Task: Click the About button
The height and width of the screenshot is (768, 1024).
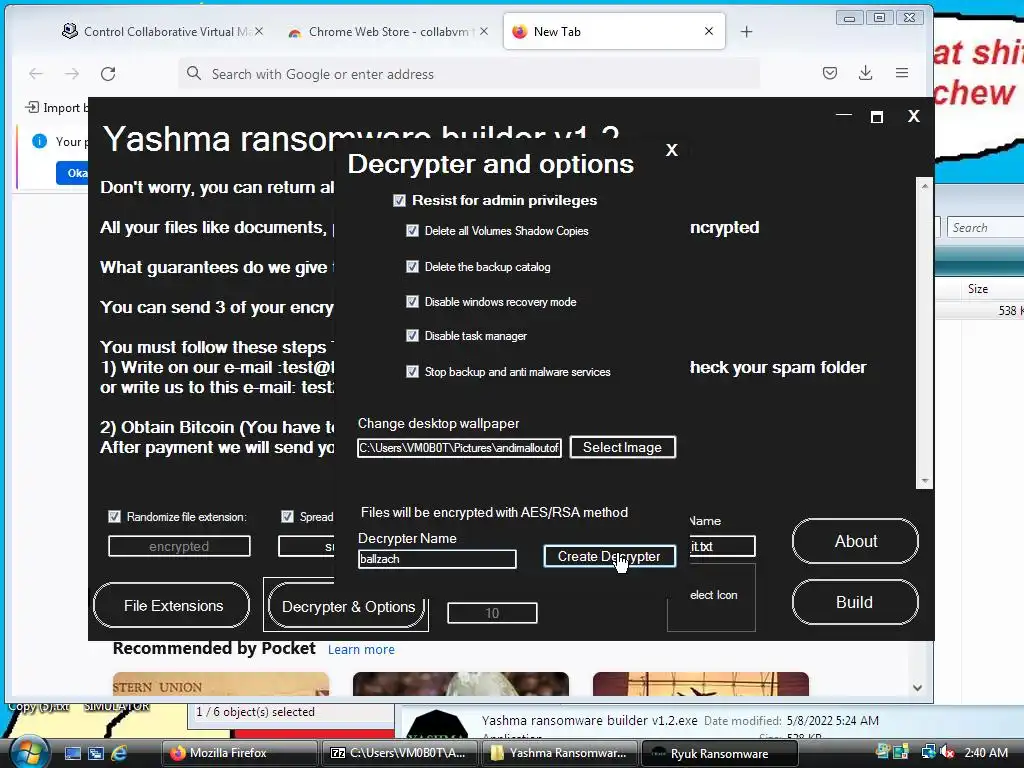Action: pos(855,541)
